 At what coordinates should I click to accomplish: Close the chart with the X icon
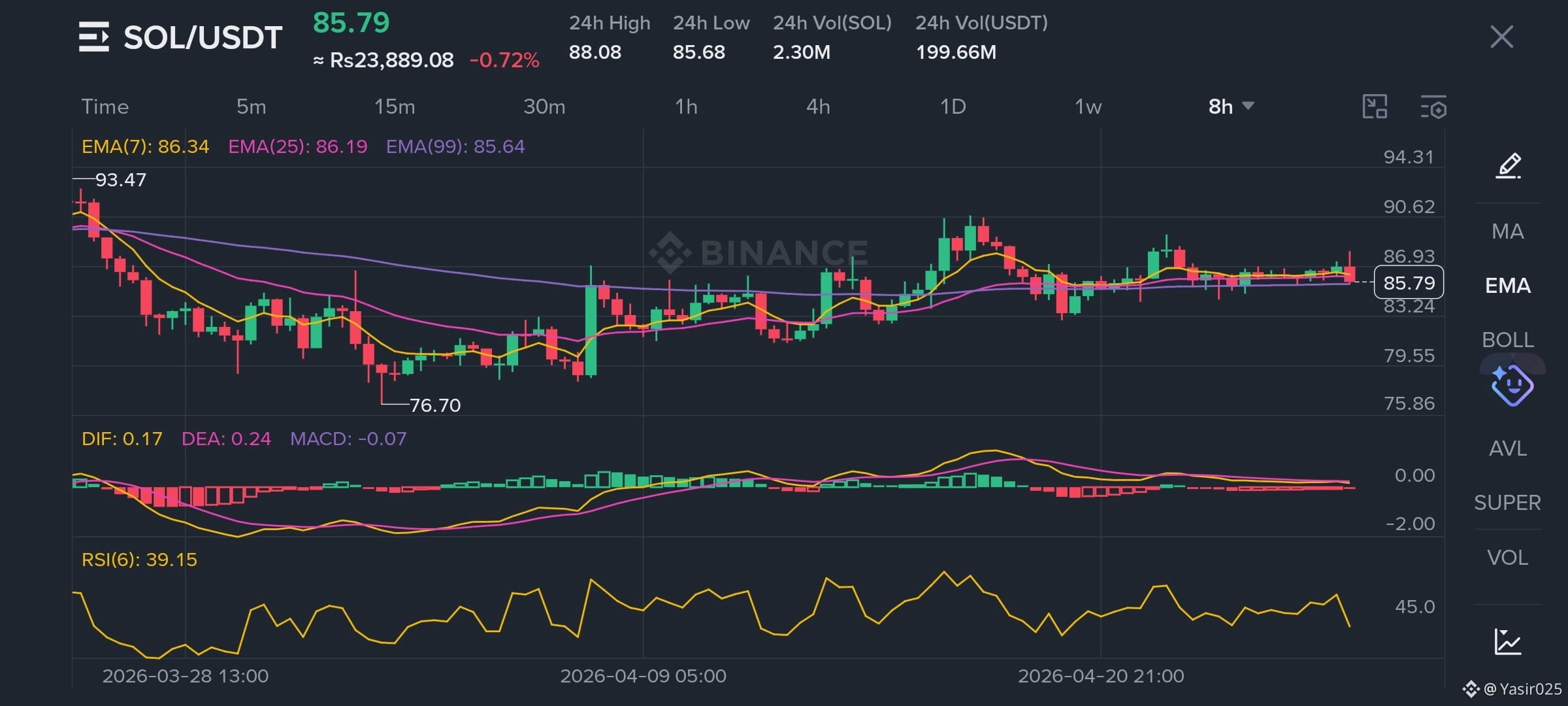(1501, 37)
